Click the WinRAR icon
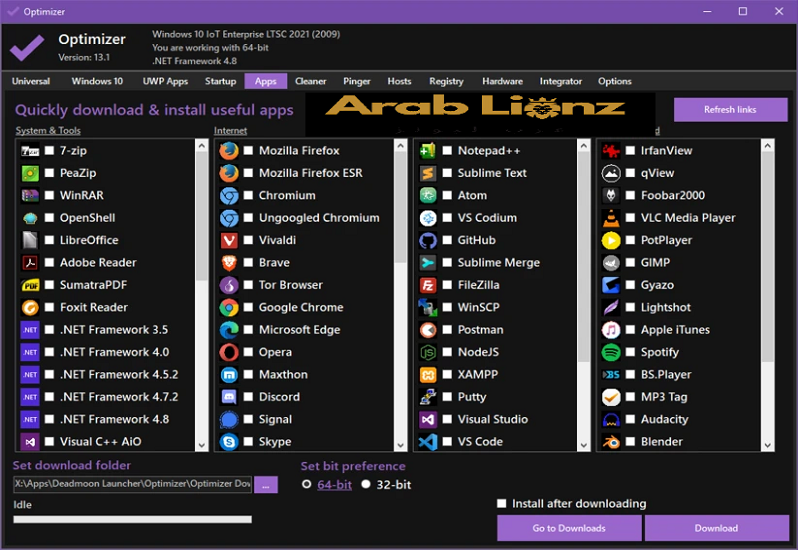This screenshot has width=800, height=550. (30, 195)
